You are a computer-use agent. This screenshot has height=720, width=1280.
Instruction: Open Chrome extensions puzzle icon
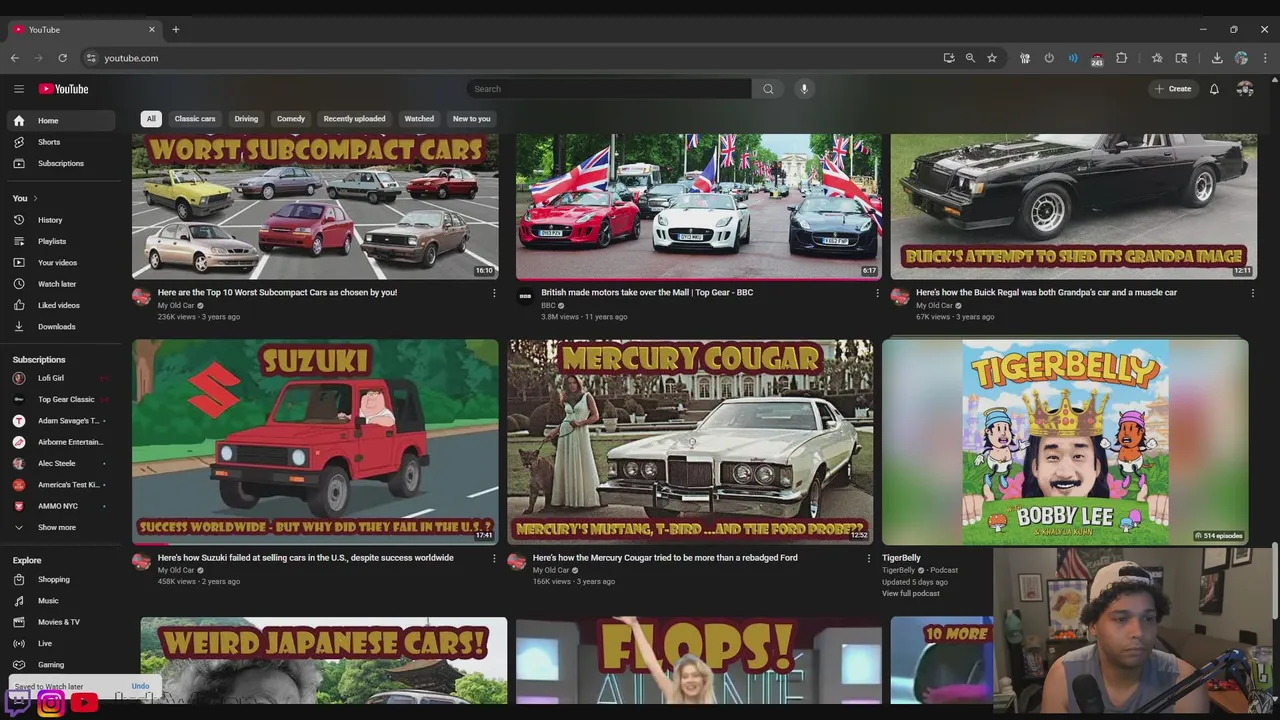pos(1122,58)
